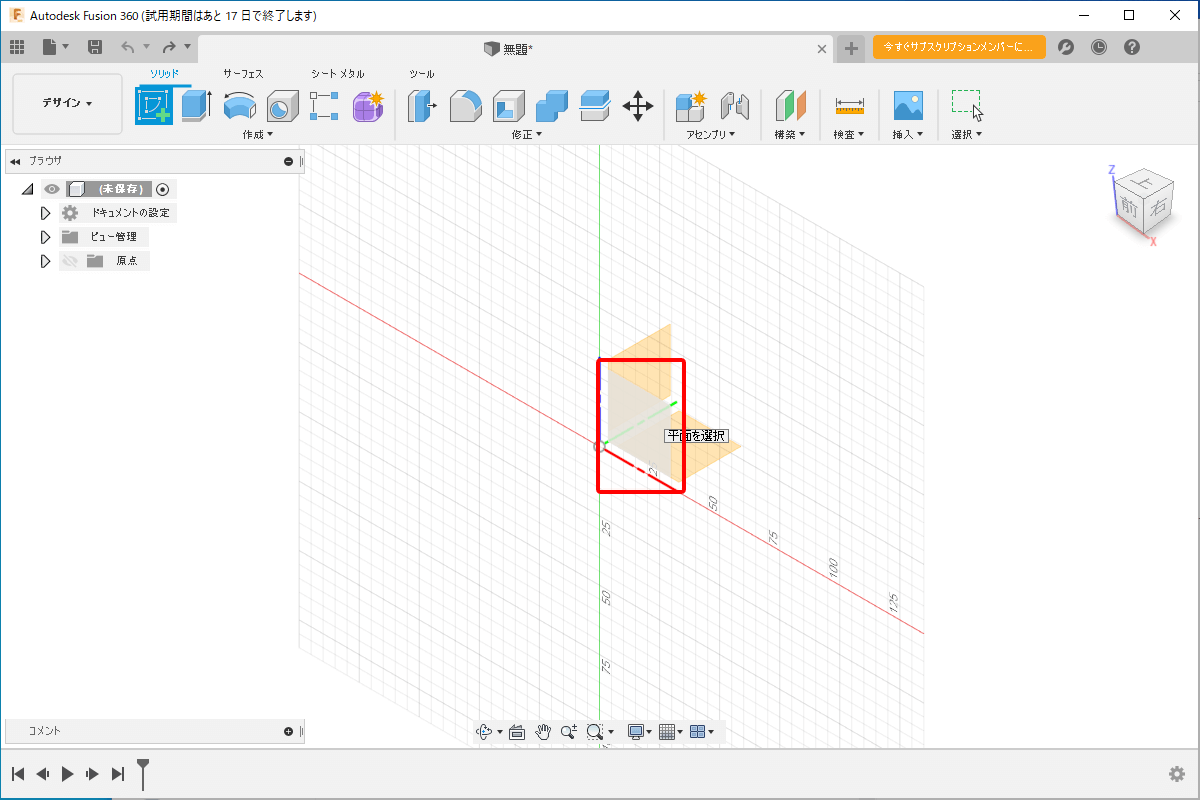1200x800 pixels.
Task: Choose the Fillet tool in Modify
Action: [x=465, y=105]
